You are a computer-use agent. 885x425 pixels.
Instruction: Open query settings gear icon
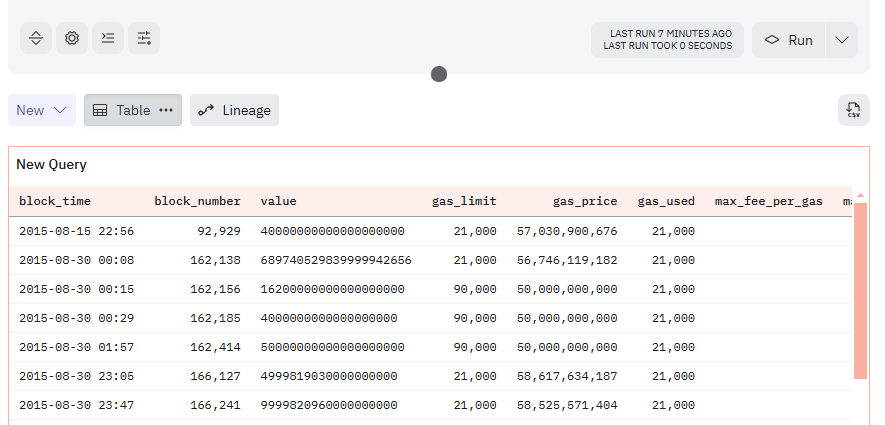pyautogui.click(x=72, y=38)
